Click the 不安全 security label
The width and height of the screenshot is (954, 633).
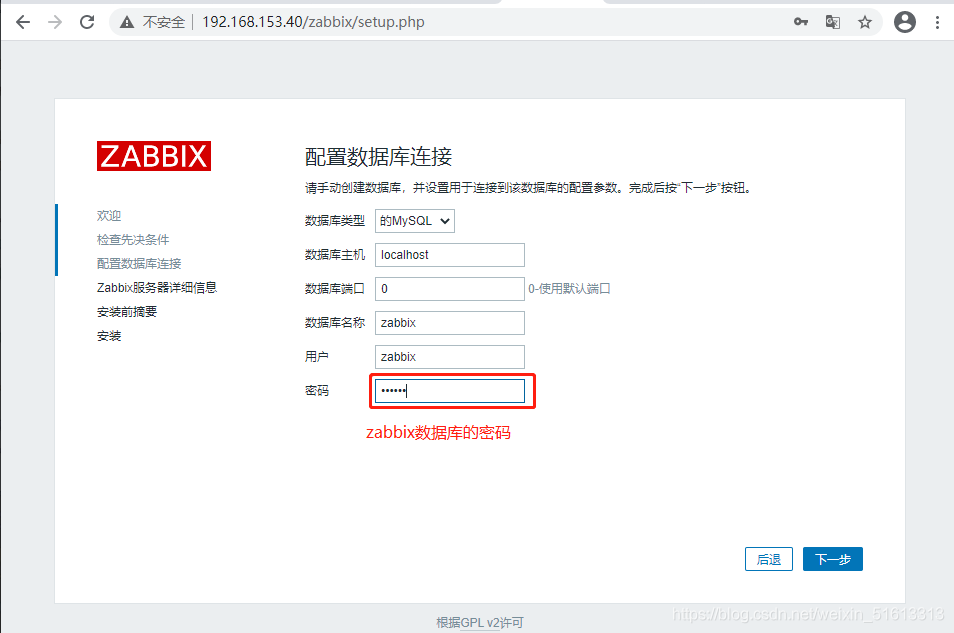pos(164,23)
